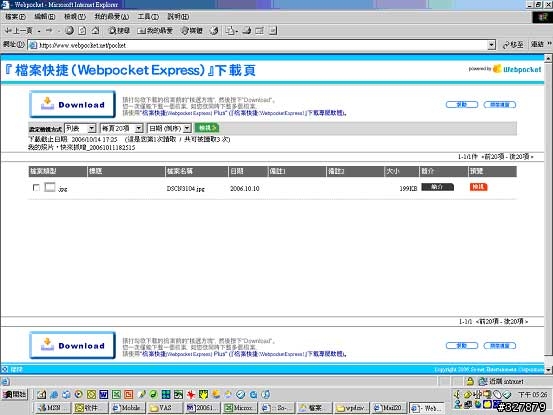Image resolution: width=553 pixels, height=415 pixels.
Task: Click the Print icon in the toolbar
Action: click(x=247, y=31)
